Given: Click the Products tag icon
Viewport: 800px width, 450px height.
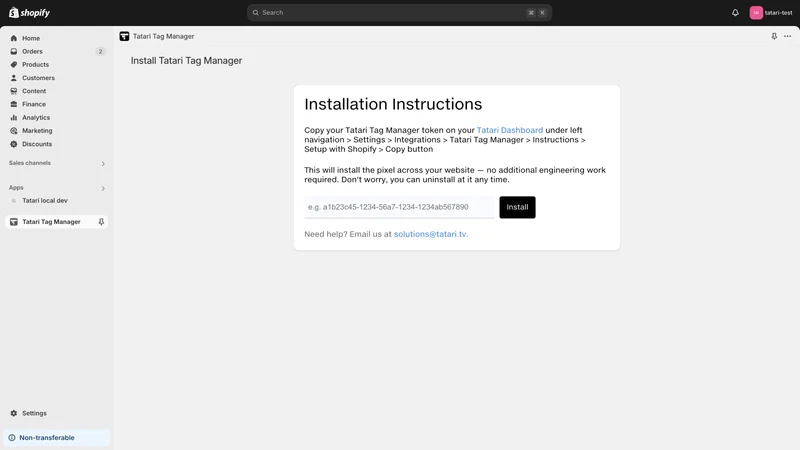Looking at the screenshot, I should 14,65.
